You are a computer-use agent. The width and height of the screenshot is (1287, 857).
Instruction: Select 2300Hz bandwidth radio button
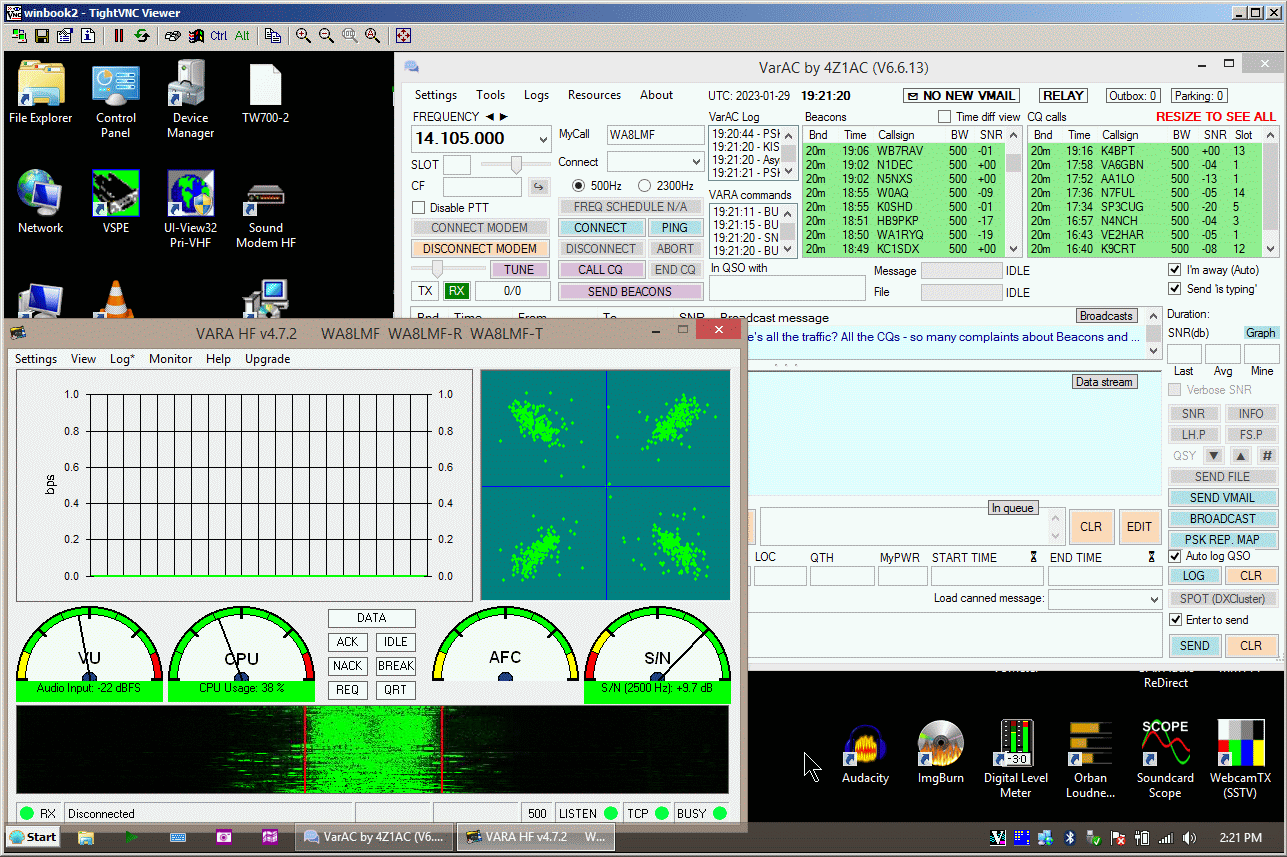(x=643, y=186)
